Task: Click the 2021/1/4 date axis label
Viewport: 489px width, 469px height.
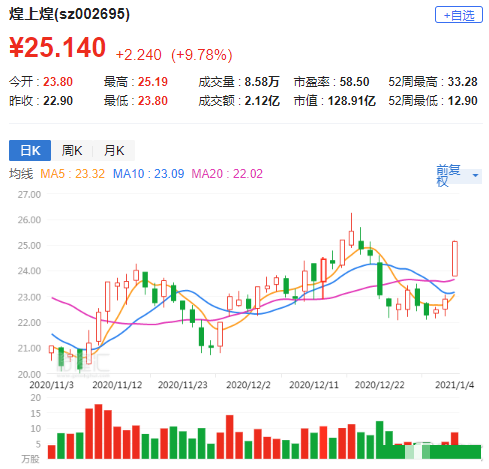Action: point(454,385)
